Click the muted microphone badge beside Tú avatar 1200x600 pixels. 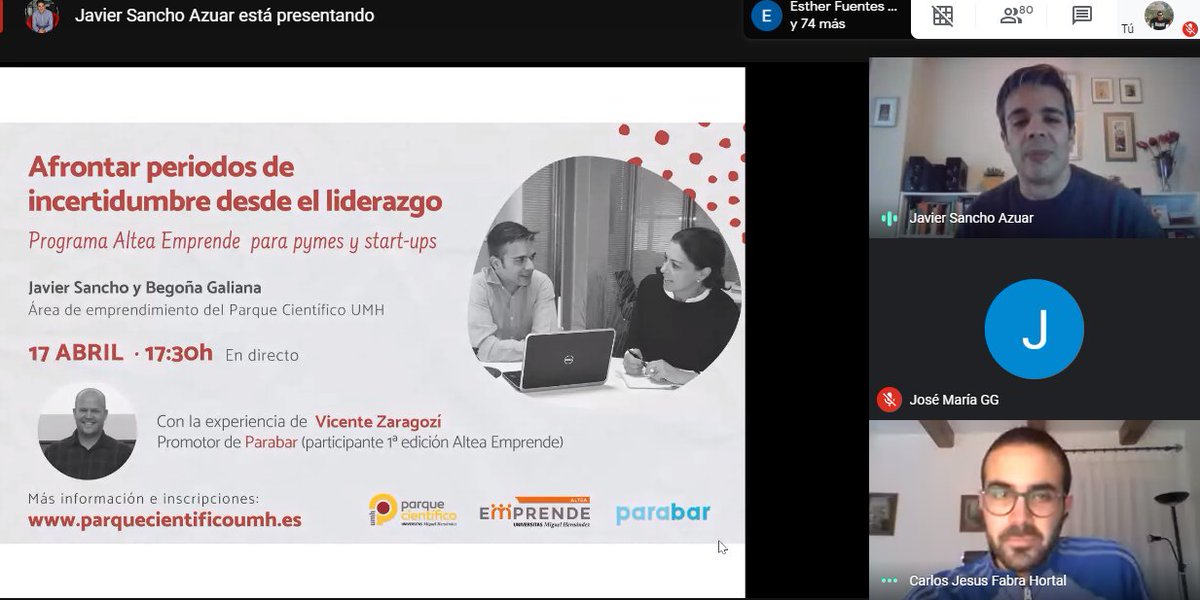pos(1190,29)
